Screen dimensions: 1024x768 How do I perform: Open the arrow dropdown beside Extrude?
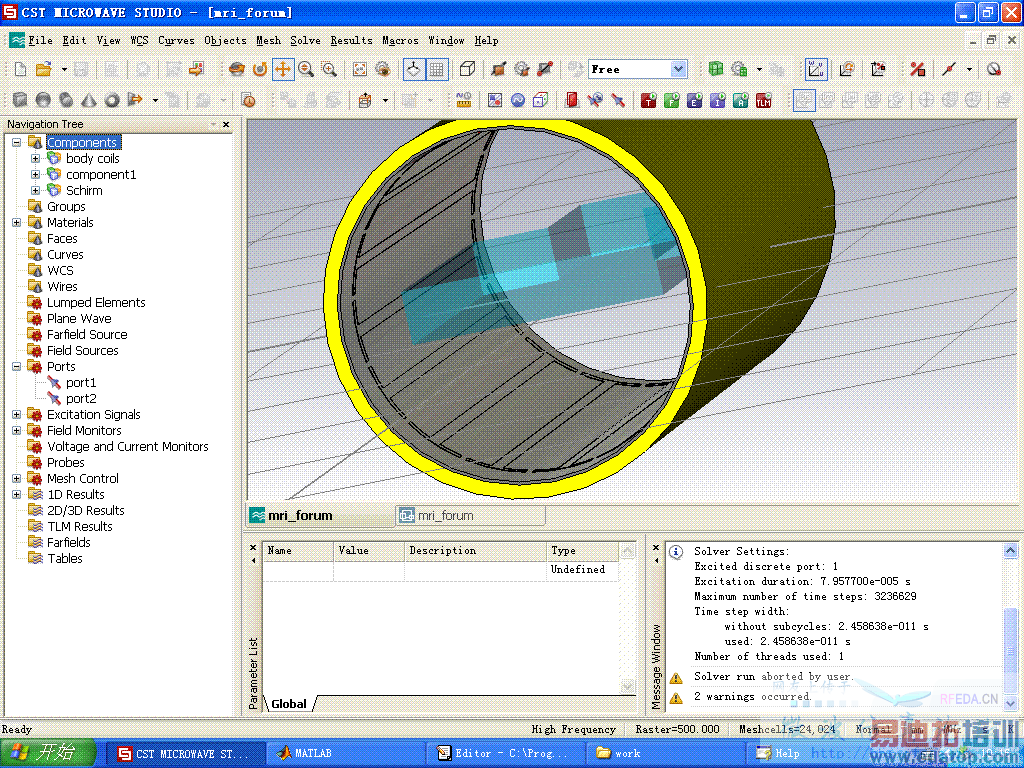[155, 100]
